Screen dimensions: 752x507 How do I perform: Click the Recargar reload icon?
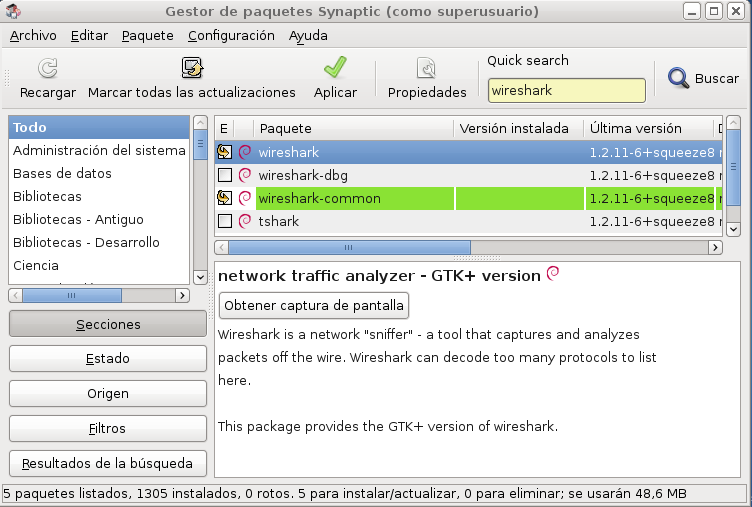click(47, 68)
